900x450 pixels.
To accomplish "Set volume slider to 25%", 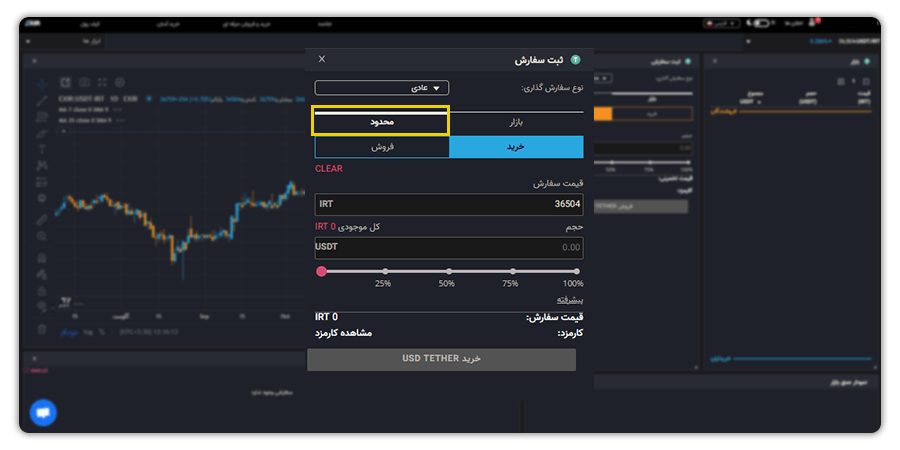I will click(x=385, y=271).
